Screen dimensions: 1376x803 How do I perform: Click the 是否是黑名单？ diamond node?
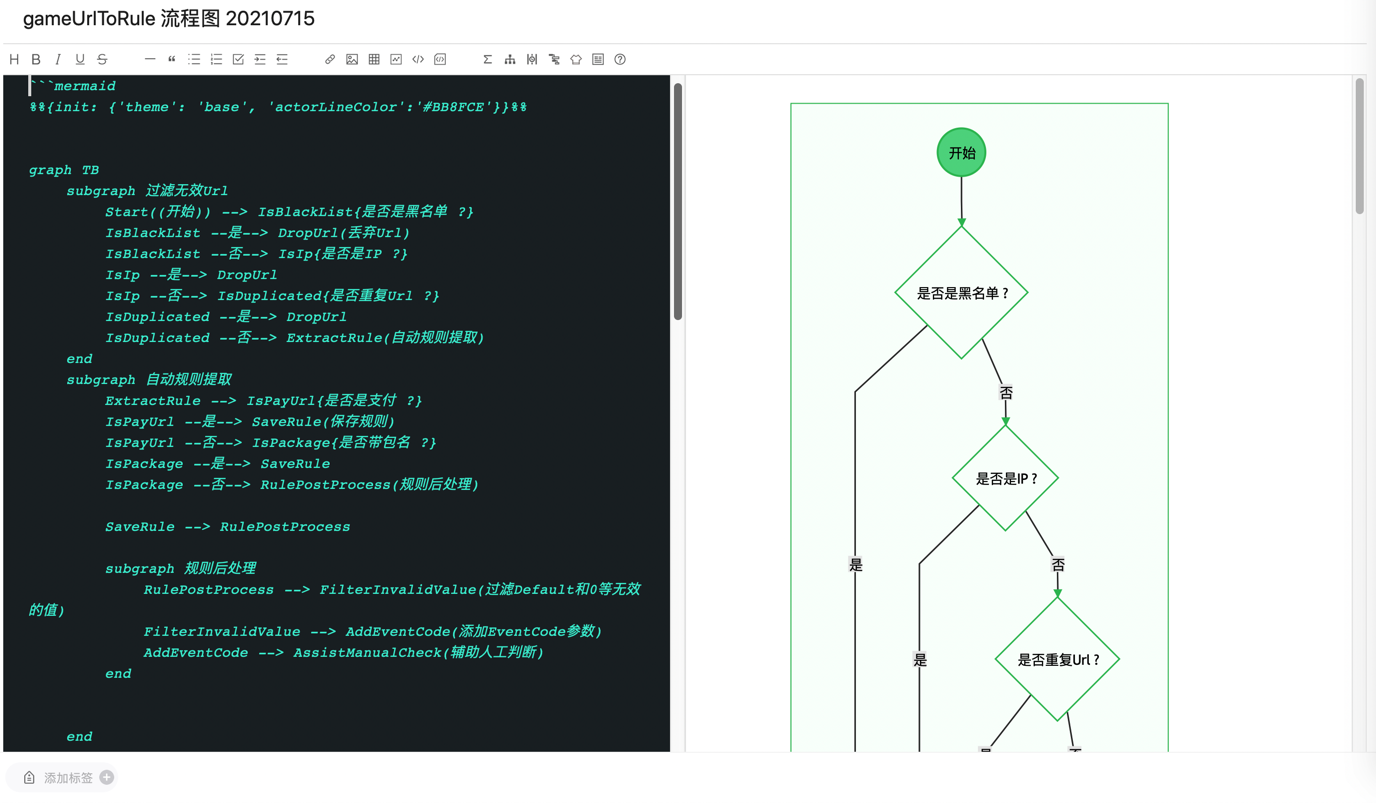pos(961,293)
